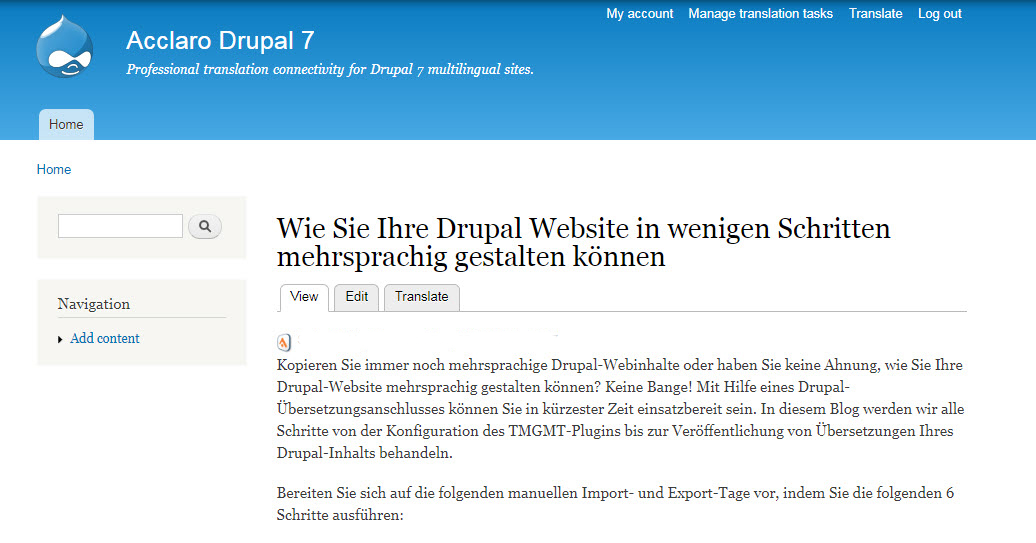The image size is (1036, 543).
Task: Log out of the site
Action: 940,13
